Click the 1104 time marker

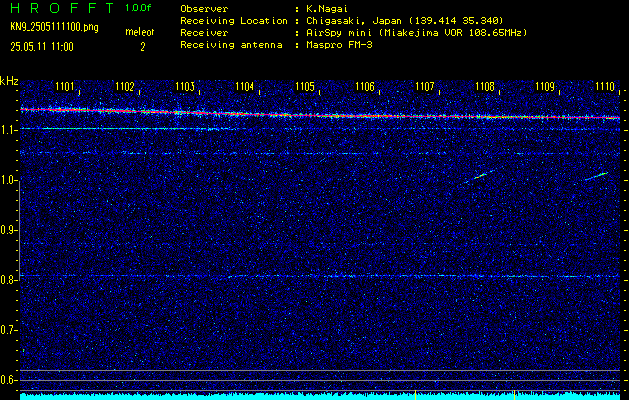[x=245, y=86]
